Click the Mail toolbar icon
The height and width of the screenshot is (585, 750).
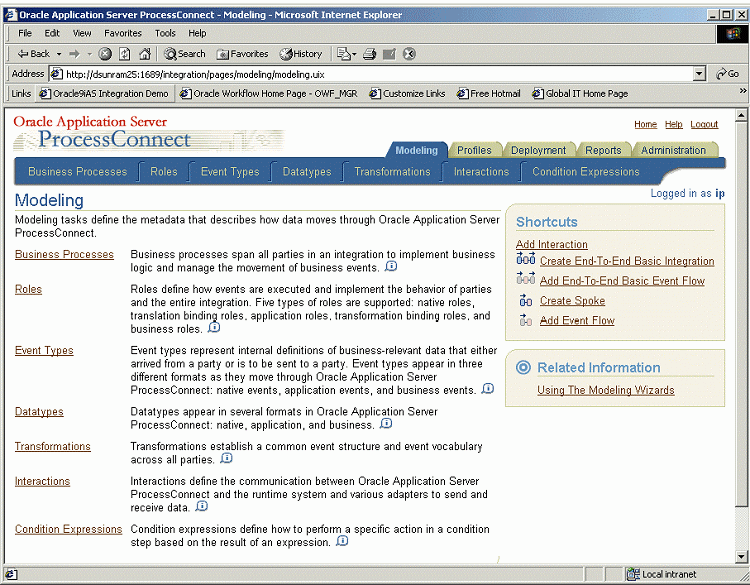point(343,54)
